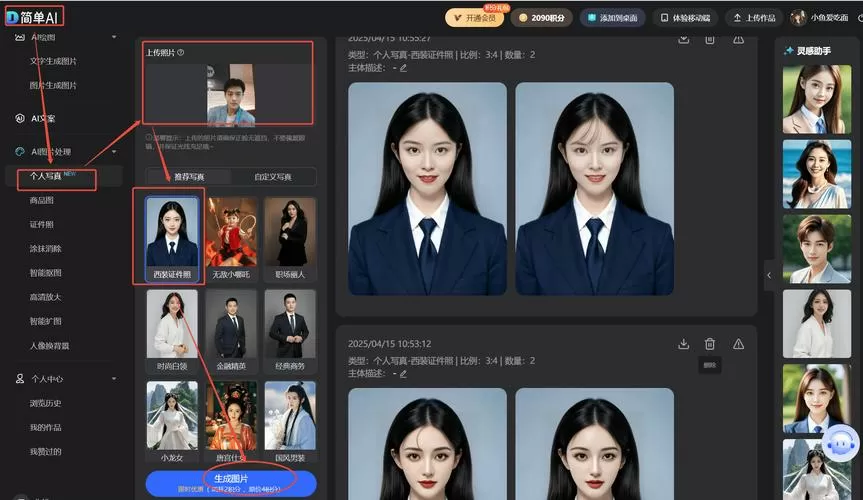Open 我赞过的 in the sidebar
The height and width of the screenshot is (500, 863).
coord(45,452)
